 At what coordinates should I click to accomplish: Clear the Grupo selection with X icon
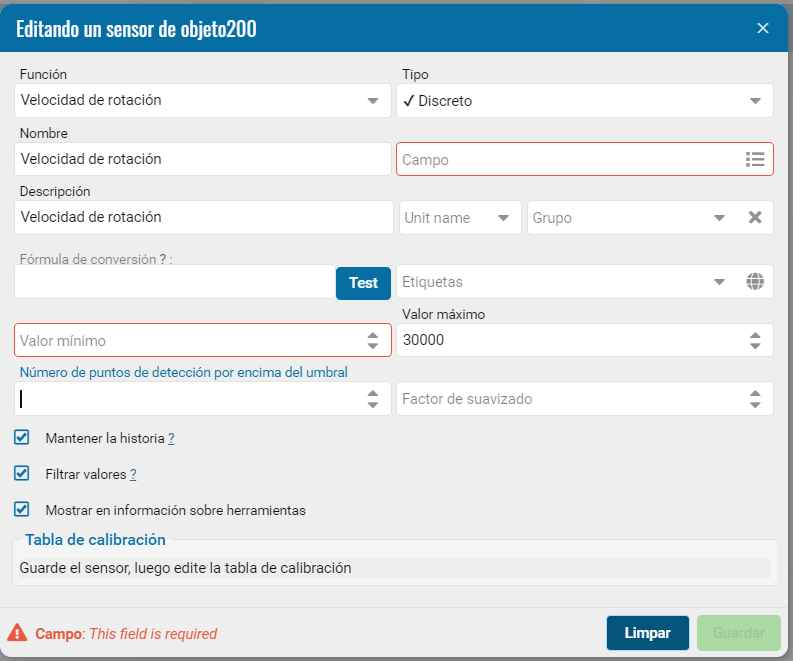click(755, 217)
